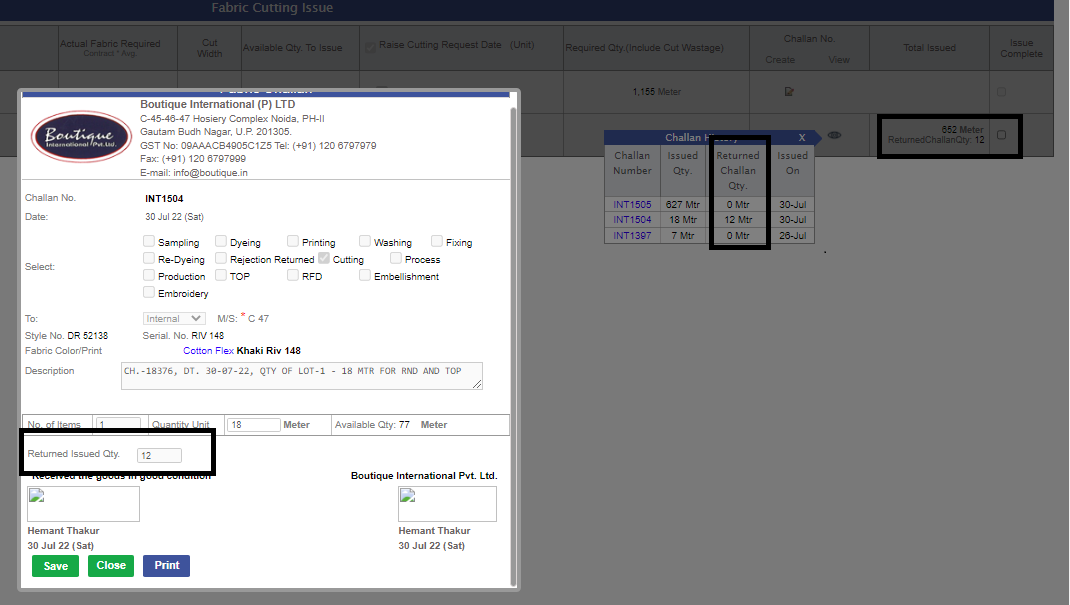This screenshot has height=605, width=1070.
Task: Toggle Issue Complete checkbox in 652 Meter row
Action: (1001, 135)
